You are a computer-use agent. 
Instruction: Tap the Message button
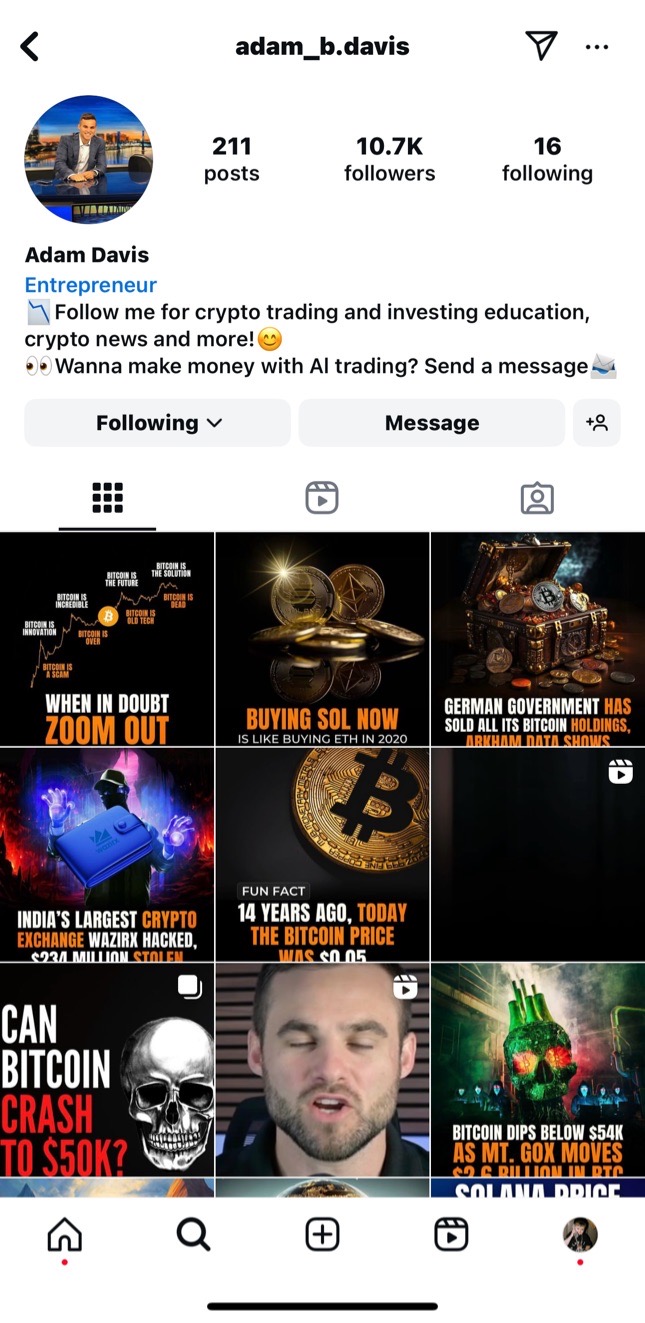[x=432, y=423]
